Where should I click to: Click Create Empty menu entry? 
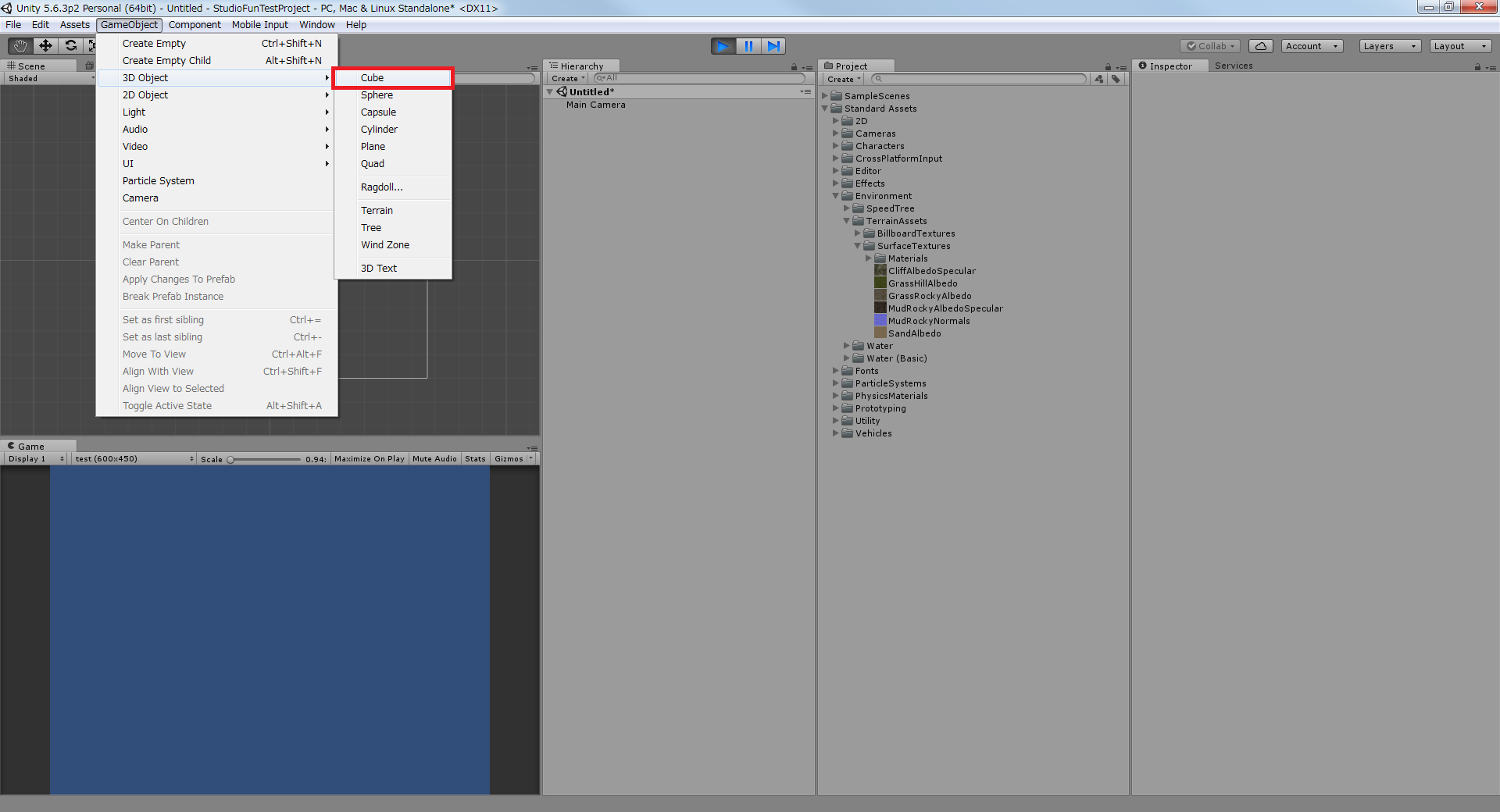[217, 44]
